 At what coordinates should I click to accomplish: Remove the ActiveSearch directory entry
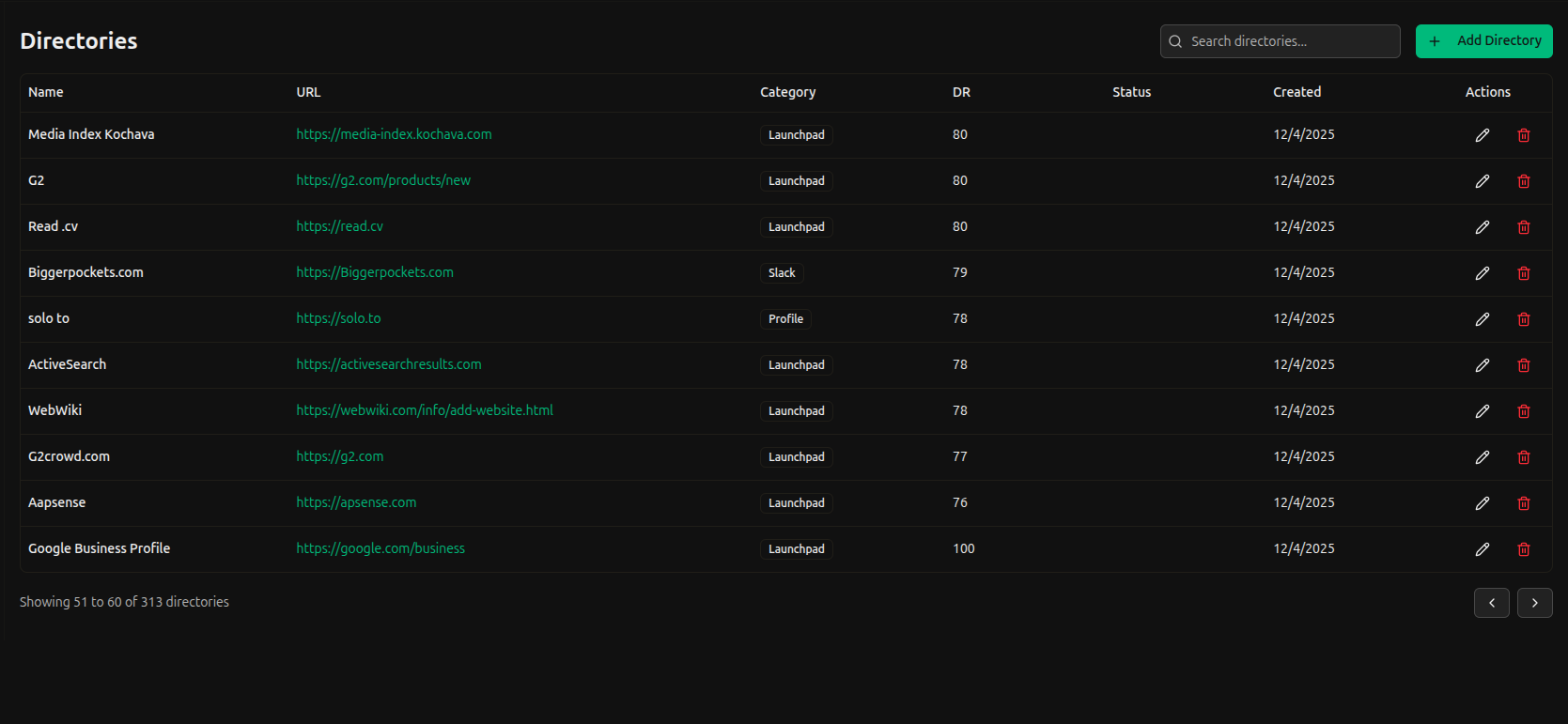[x=1523, y=365]
